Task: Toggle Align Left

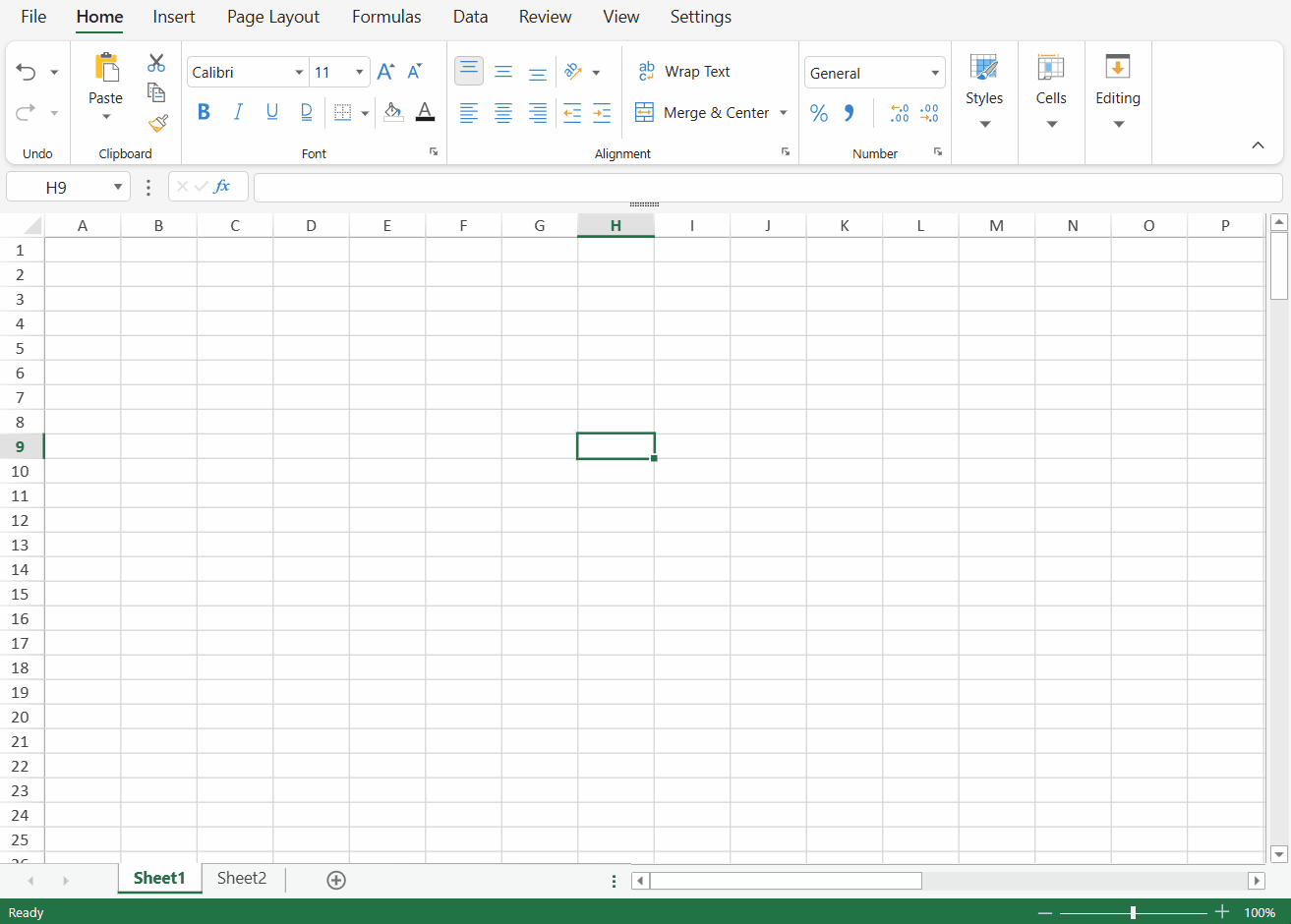Action: (x=469, y=113)
